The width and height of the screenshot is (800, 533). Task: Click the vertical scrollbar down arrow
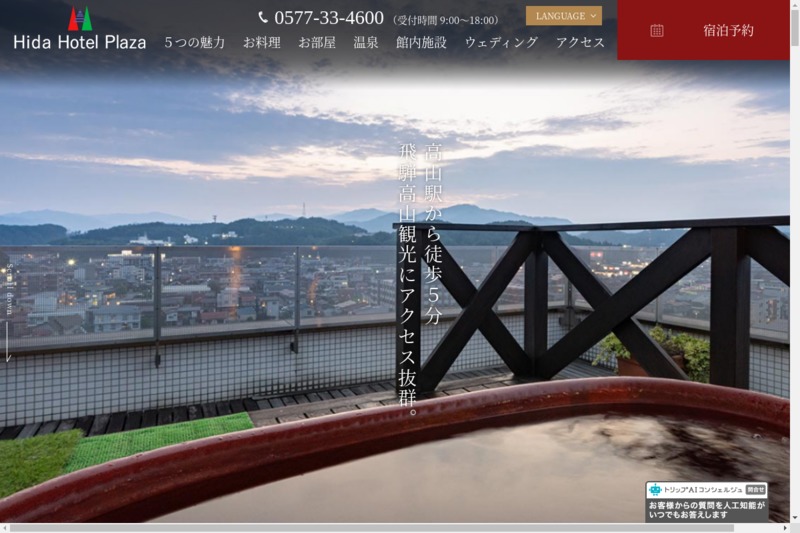click(795, 518)
